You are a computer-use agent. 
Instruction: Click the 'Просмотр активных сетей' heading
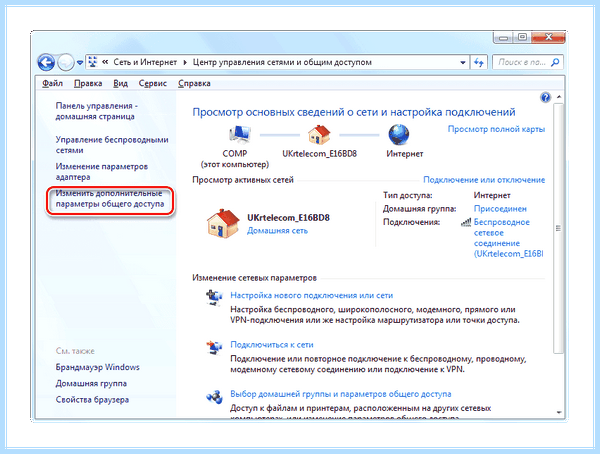243,180
